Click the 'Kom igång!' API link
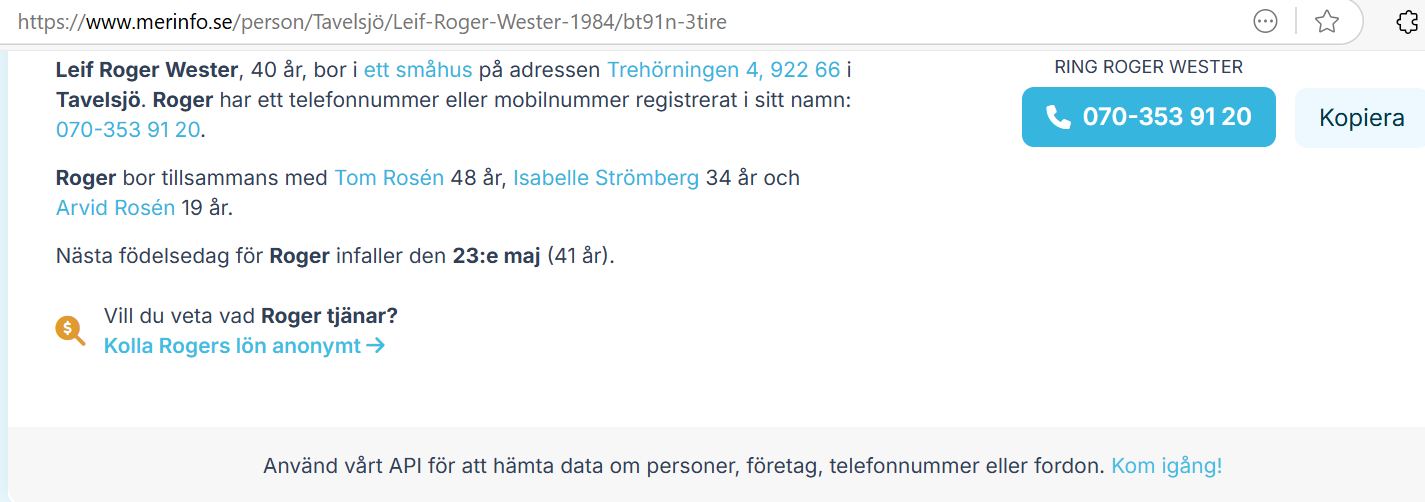1425x502 pixels. tap(1167, 466)
